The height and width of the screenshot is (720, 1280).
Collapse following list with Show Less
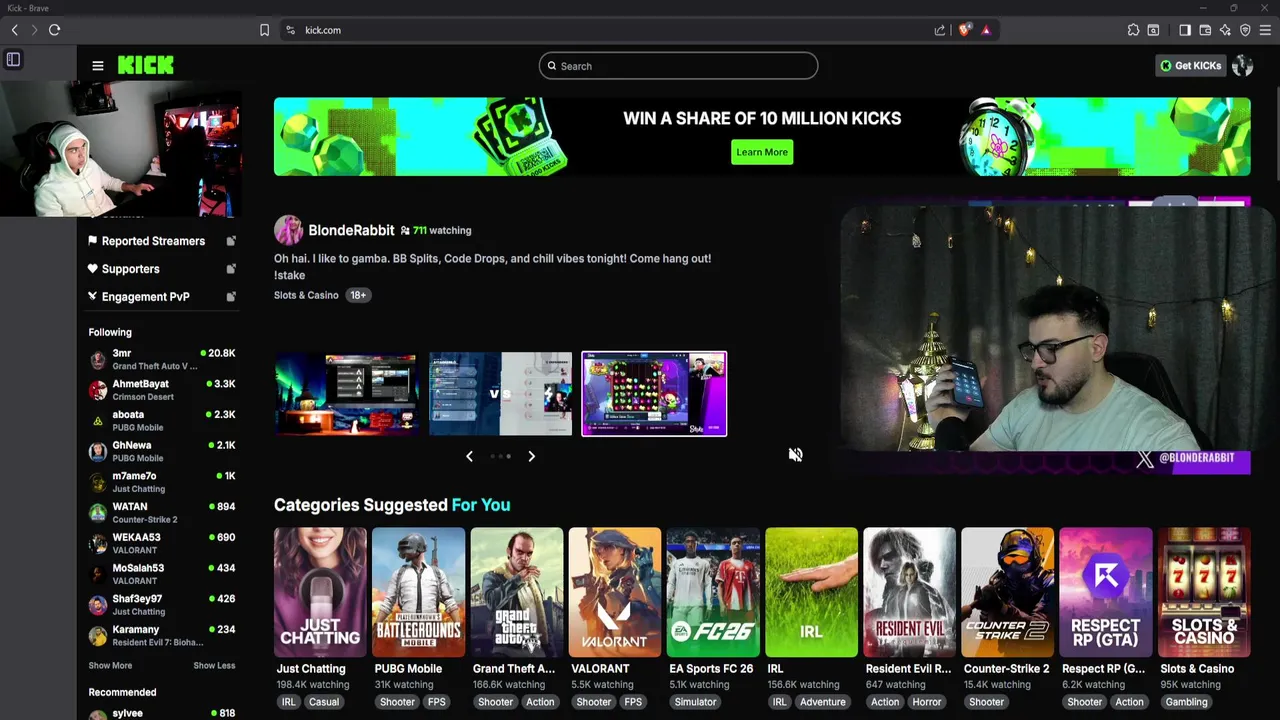(x=214, y=666)
